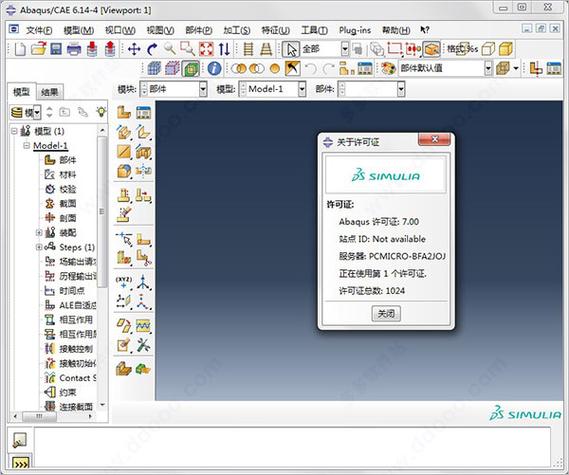This screenshot has height=475, width=569.
Task: Close license dialog with red X
Action: (434, 139)
